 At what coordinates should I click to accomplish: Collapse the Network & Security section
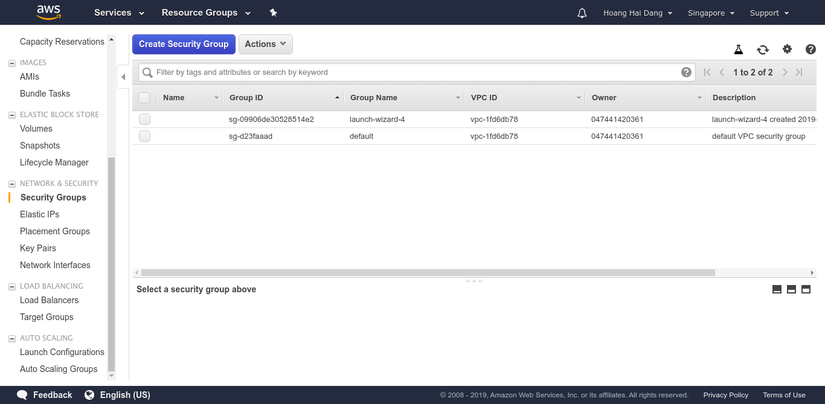pos(12,183)
